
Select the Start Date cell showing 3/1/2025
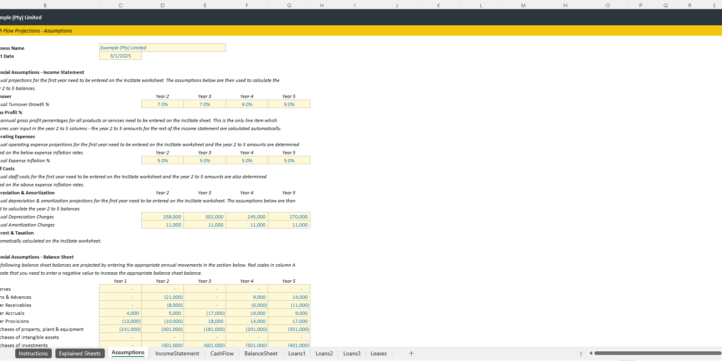click(x=121, y=56)
